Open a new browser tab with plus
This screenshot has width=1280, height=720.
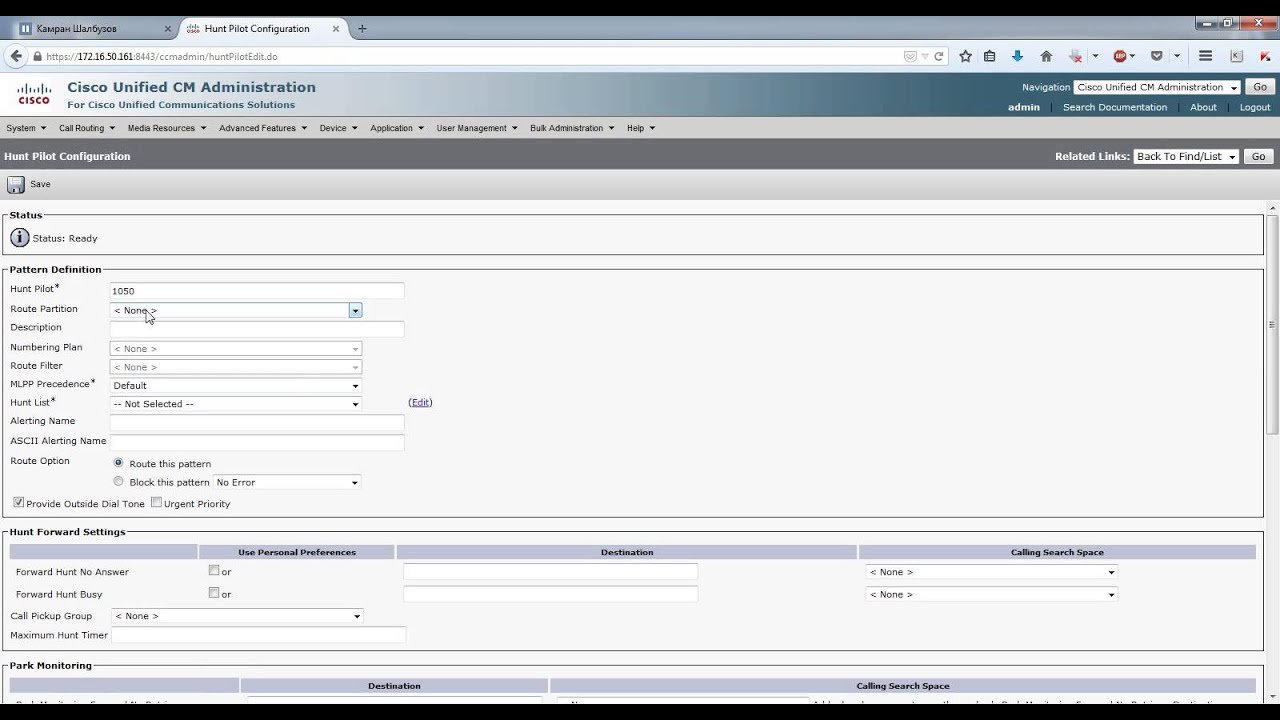362,29
